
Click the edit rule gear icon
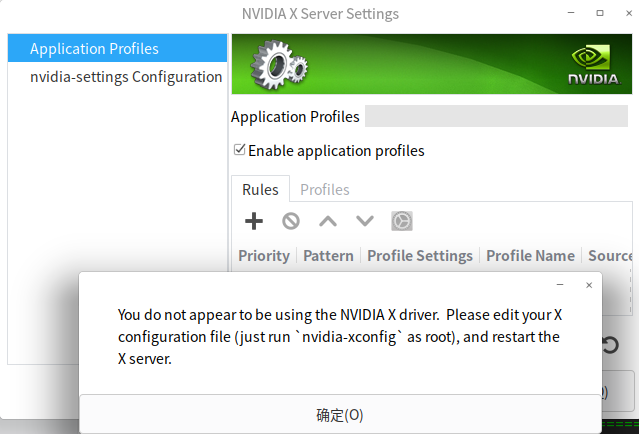pos(401,221)
